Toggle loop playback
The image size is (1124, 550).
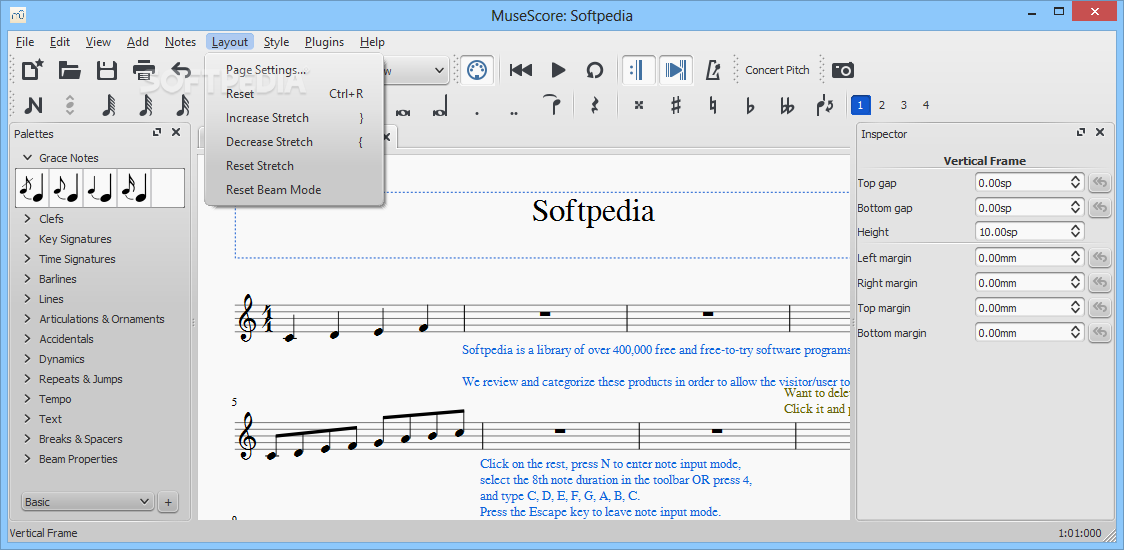click(x=595, y=70)
